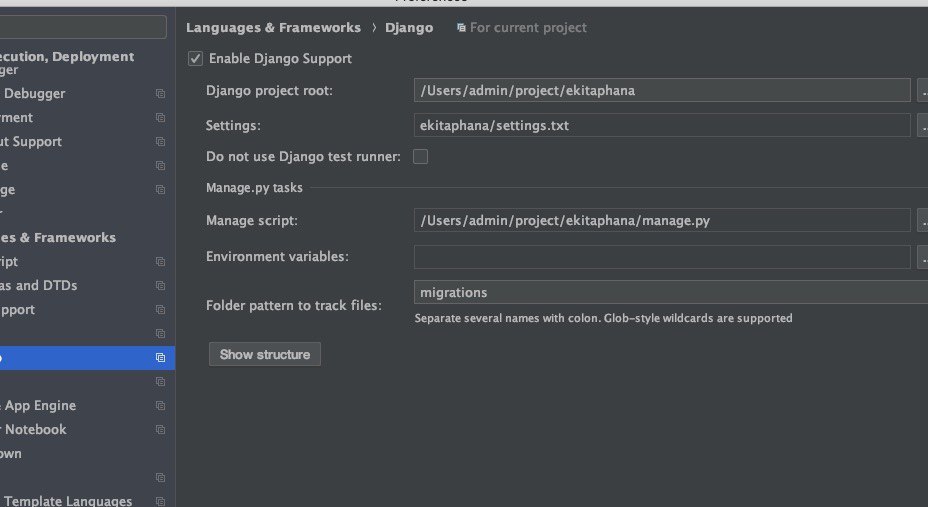Click the Languages & Frameworks breadcrumb
This screenshot has width=928, height=507.
tap(273, 28)
